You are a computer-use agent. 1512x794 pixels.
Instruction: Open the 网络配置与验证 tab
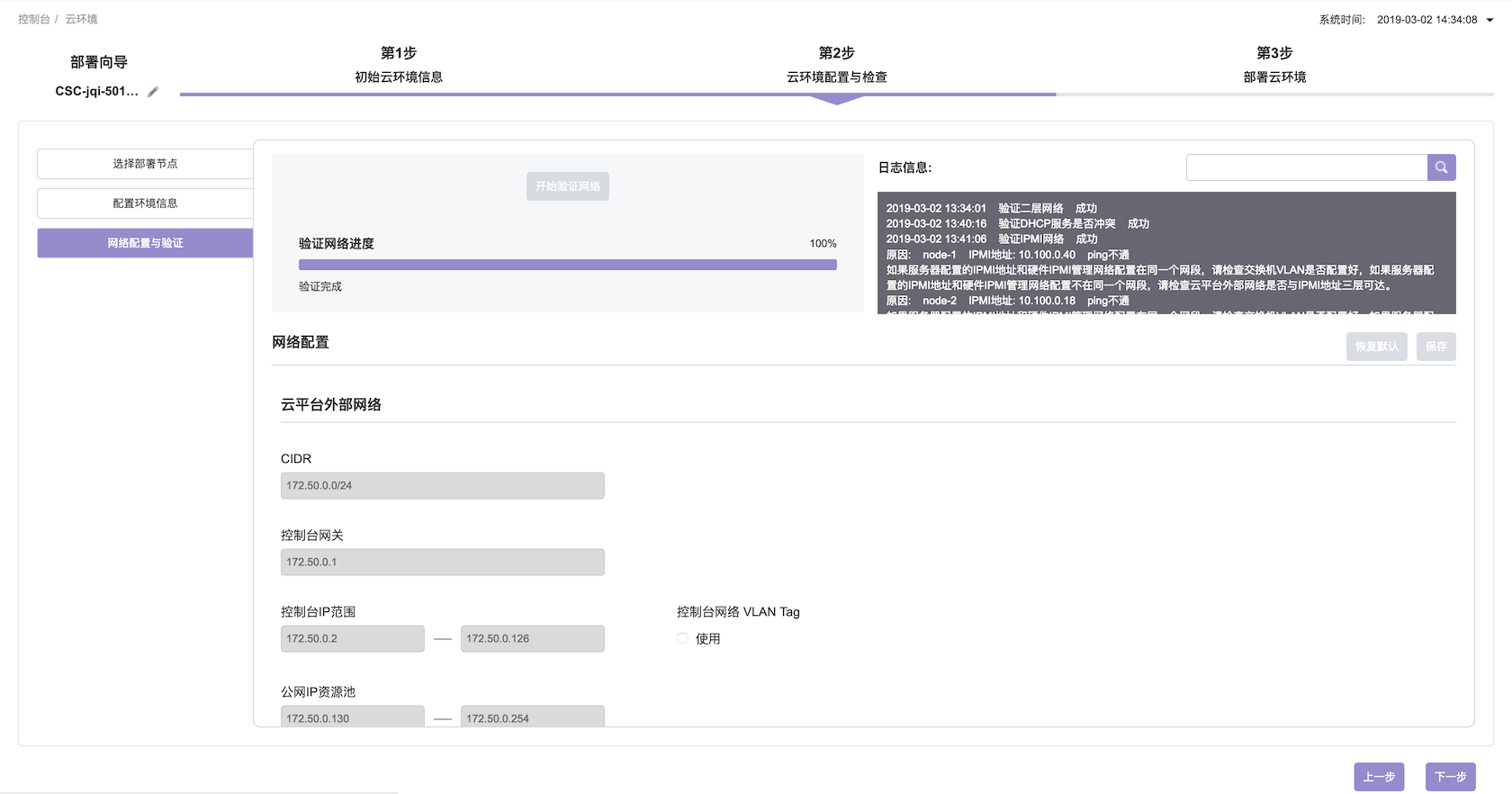[x=145, y=243]
